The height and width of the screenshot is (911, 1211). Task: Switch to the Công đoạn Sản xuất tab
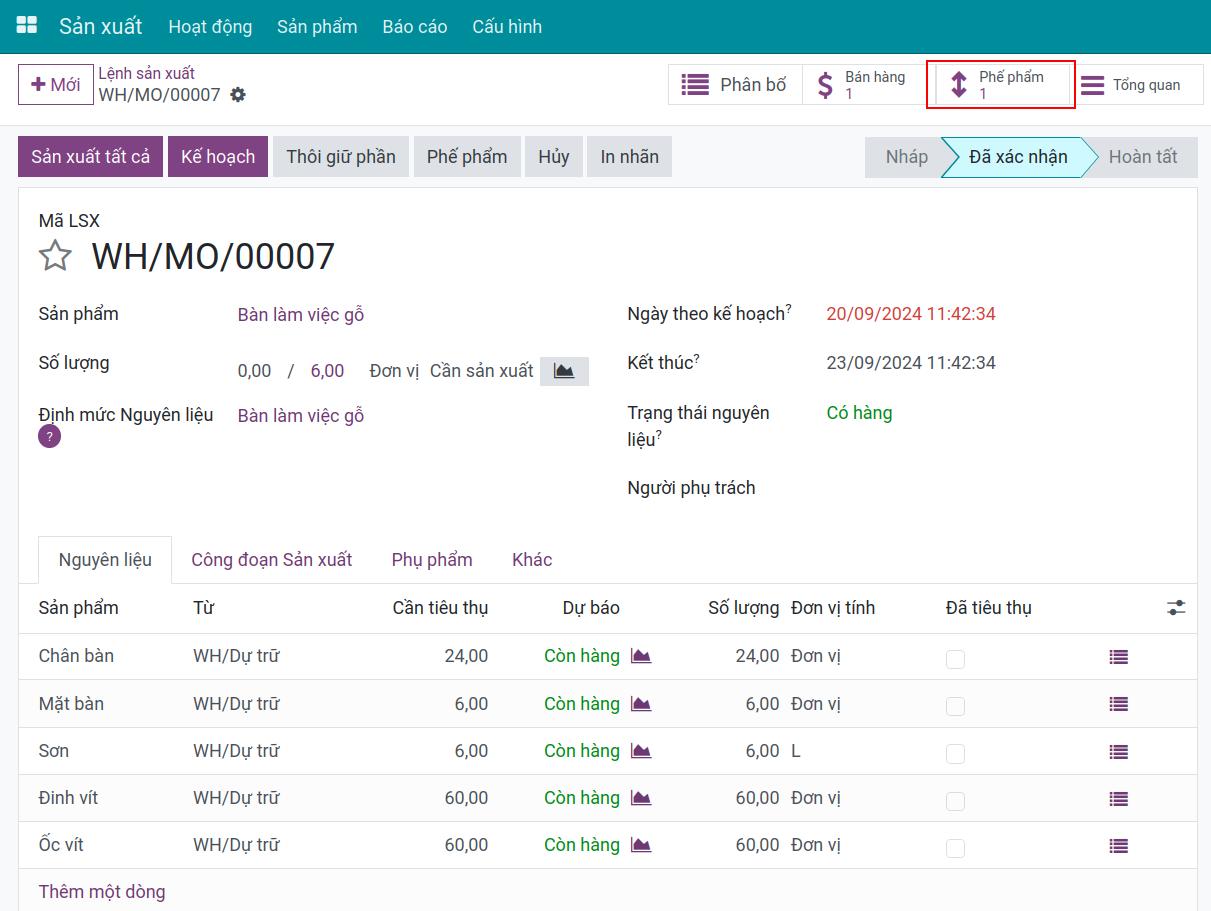pyautogui.click(x=272, y=560)
